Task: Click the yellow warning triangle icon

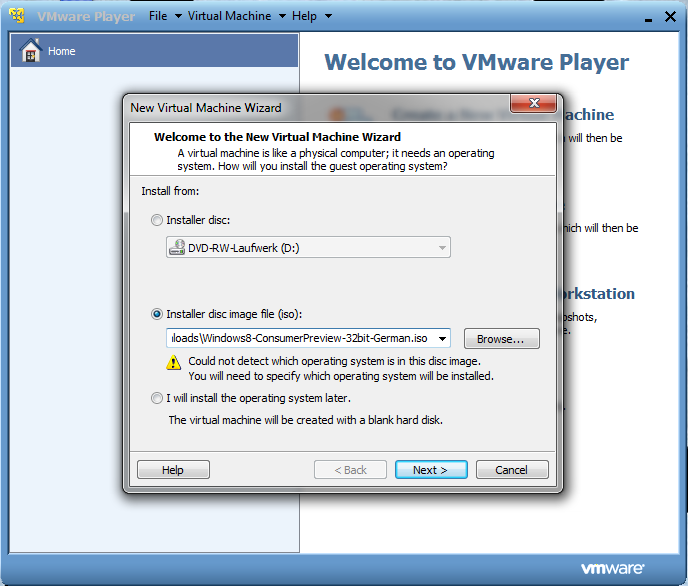Action: 174,362
